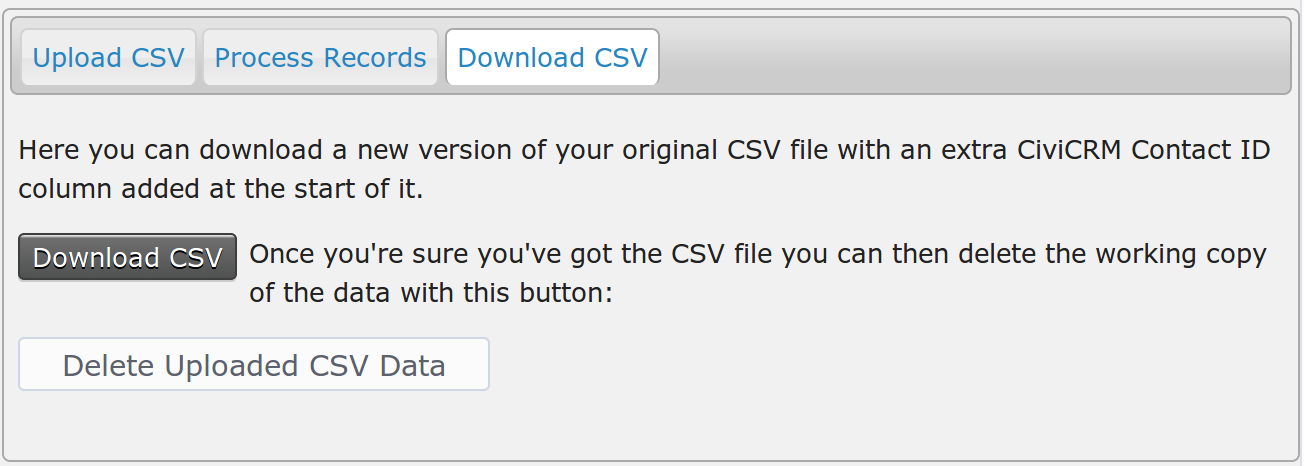This screenshot has width=1304, height=466.
Task: Switch to the Upload CSV tab
Action: pos(108,58)
